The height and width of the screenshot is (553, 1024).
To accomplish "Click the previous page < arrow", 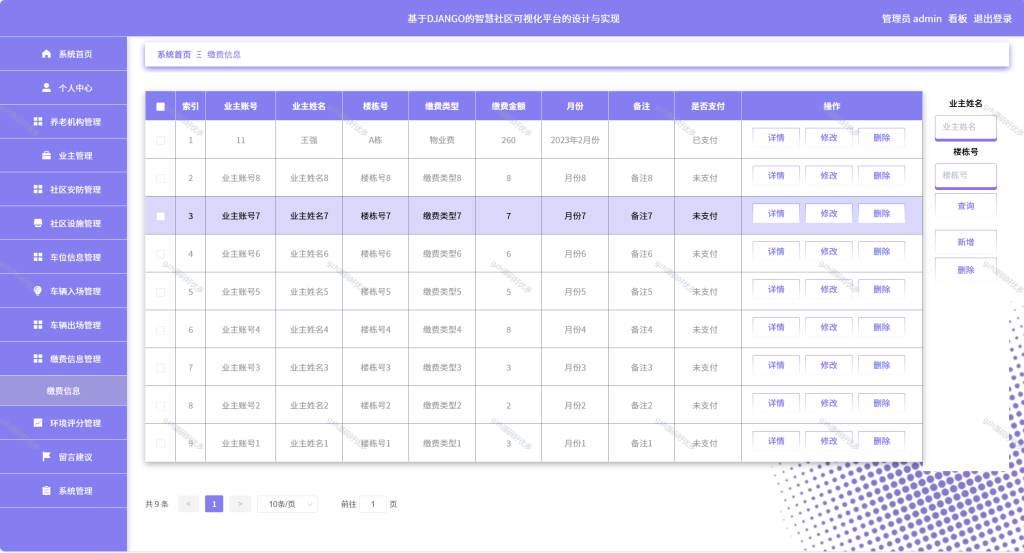I will pos(188,504).
